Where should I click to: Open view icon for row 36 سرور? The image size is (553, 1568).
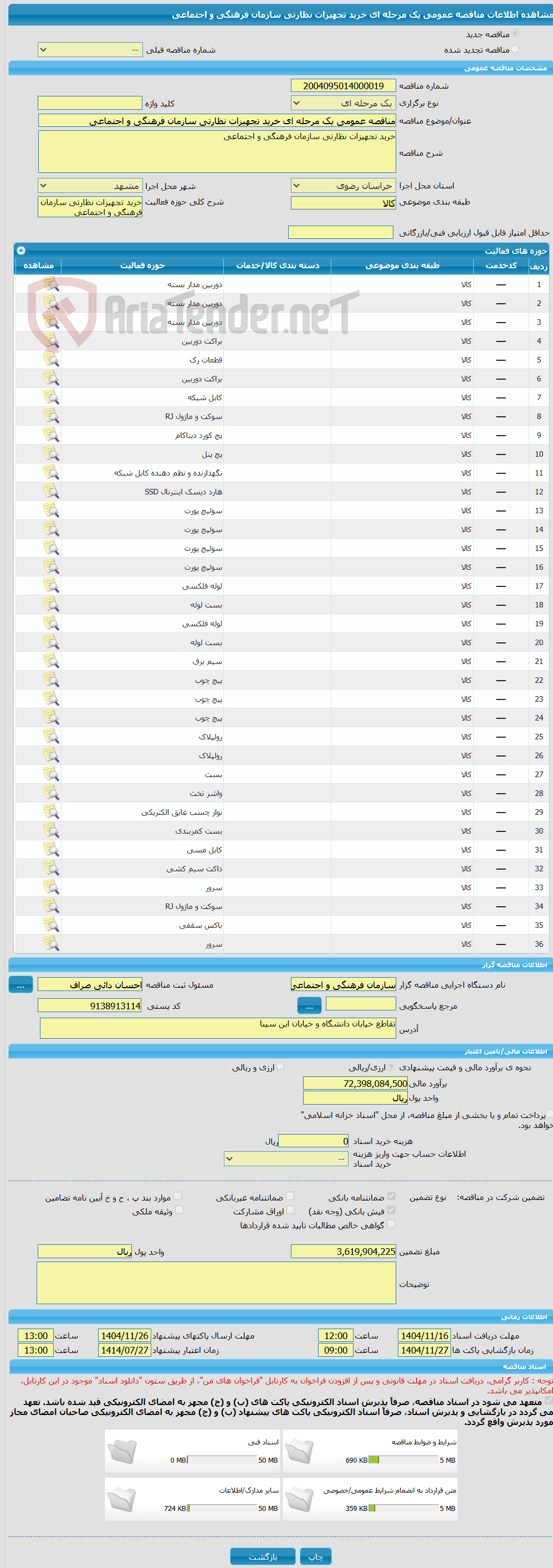(x=51, y=944)
